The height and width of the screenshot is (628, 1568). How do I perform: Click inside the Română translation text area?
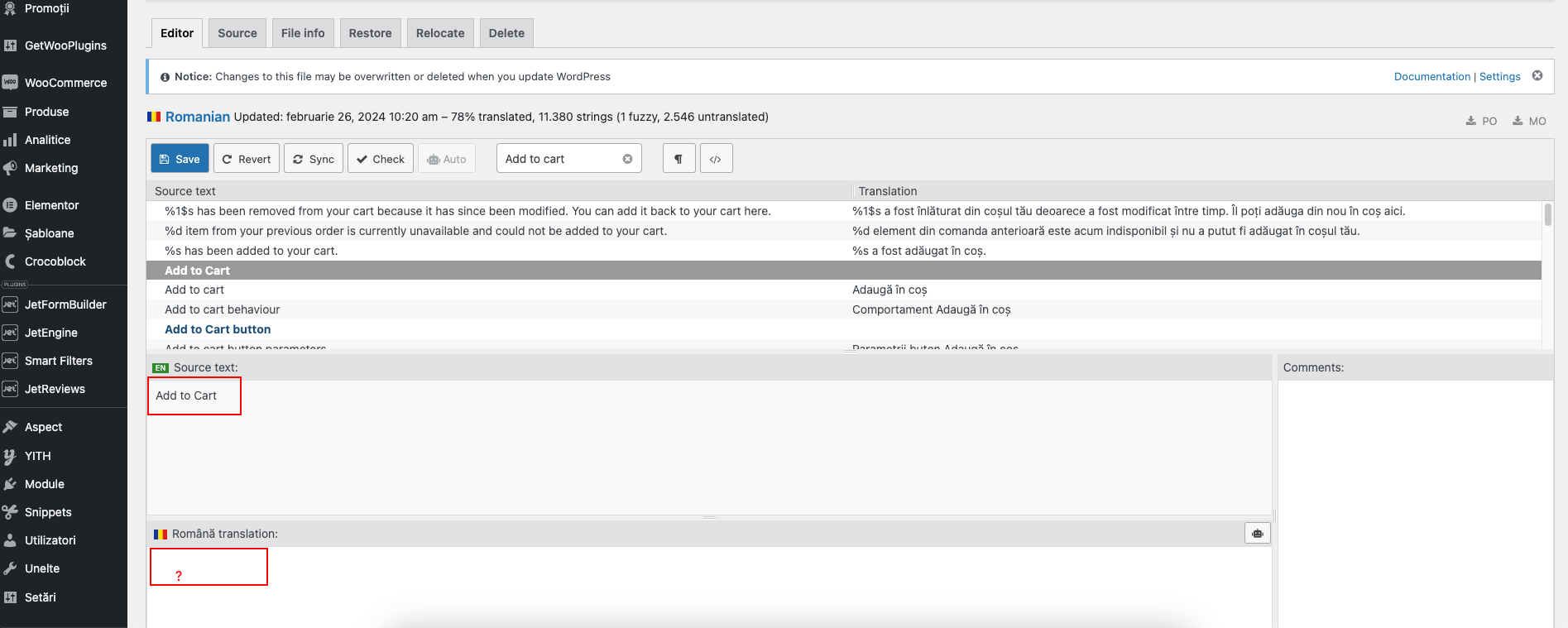(x=709, y=587)
